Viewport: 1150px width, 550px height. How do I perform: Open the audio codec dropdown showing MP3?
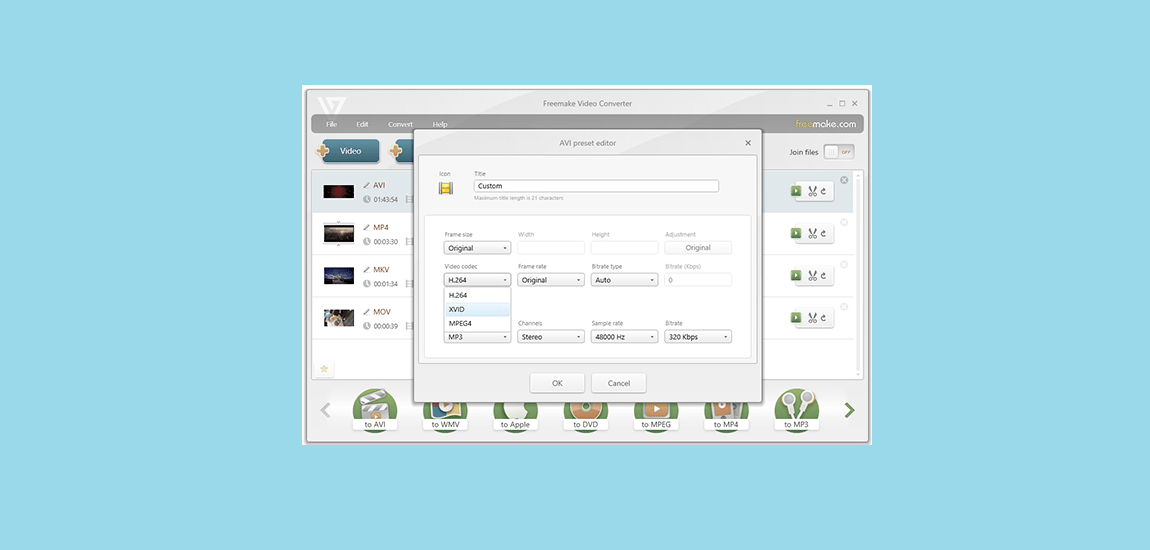pos(477,337)
